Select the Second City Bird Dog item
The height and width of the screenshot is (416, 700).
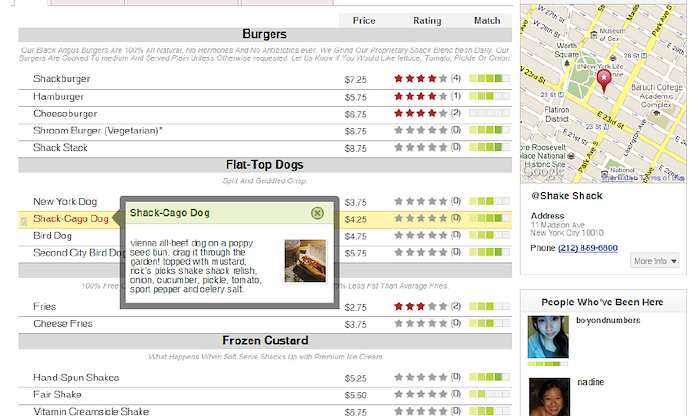[77, 253]
